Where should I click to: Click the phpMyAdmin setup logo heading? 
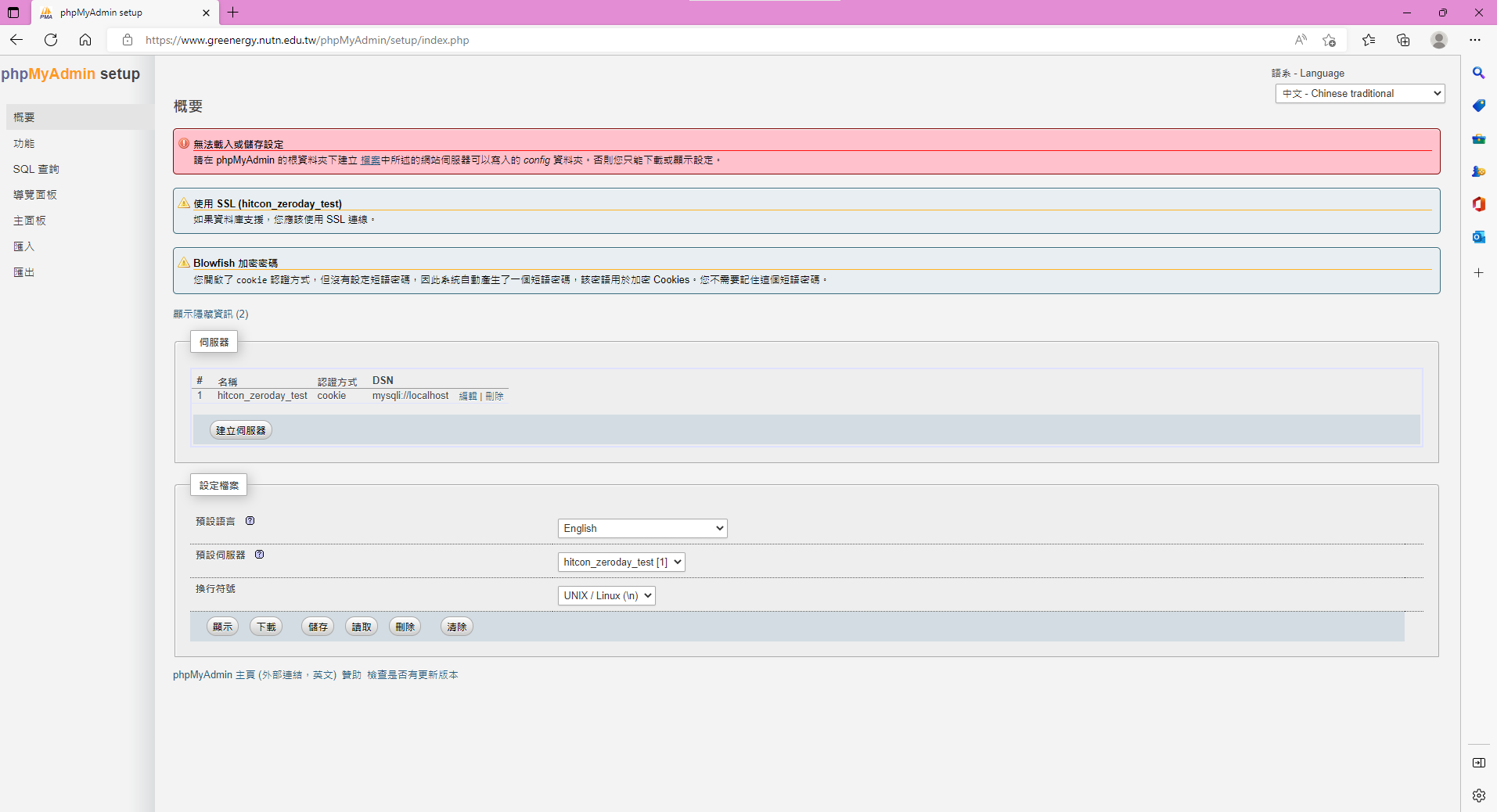pyautogui.click(x=70, y=74)
